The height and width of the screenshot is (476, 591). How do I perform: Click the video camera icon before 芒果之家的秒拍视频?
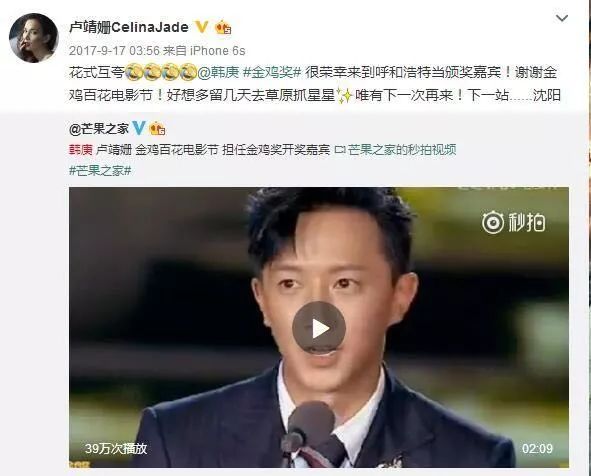click(x=340, y=150)
